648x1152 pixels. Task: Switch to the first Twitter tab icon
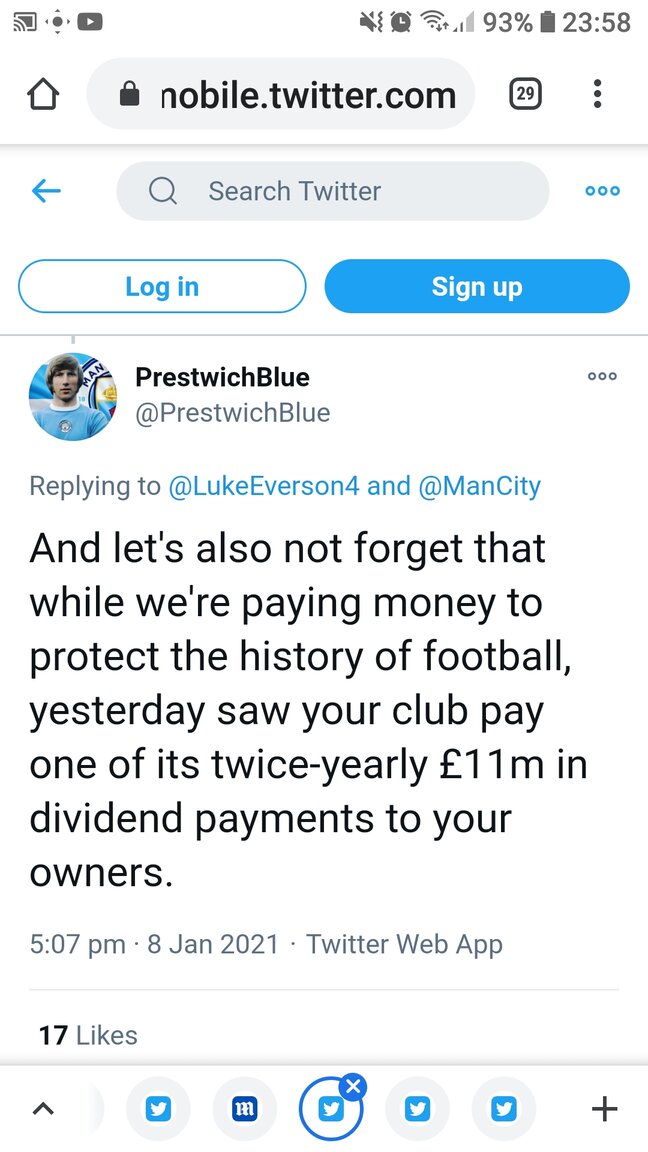(x=159, y=1108)
